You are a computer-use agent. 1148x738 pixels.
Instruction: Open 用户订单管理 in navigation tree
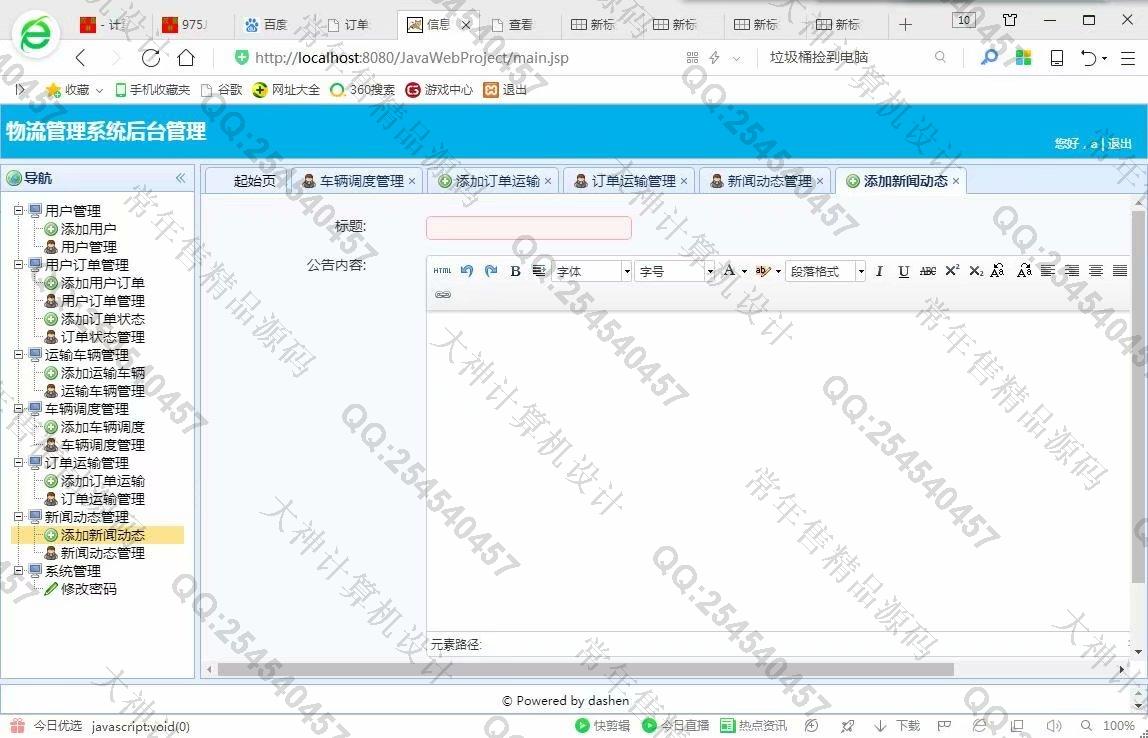click(x=102, y=301)
